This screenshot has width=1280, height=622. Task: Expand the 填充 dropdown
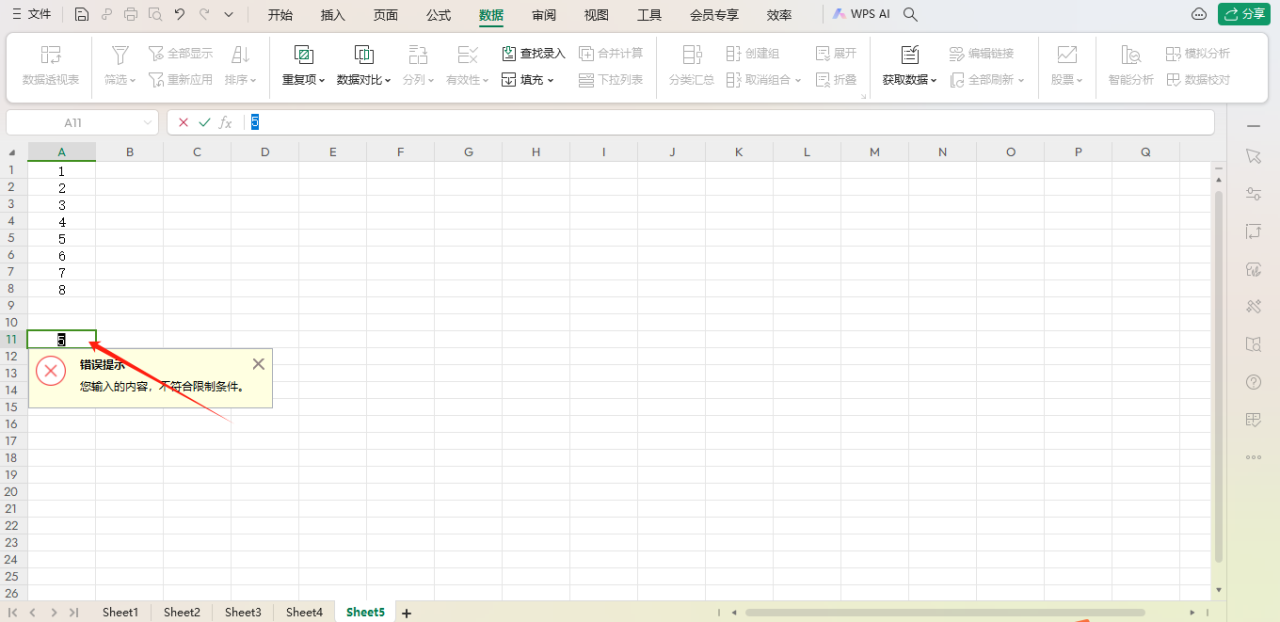pos(551,80)
